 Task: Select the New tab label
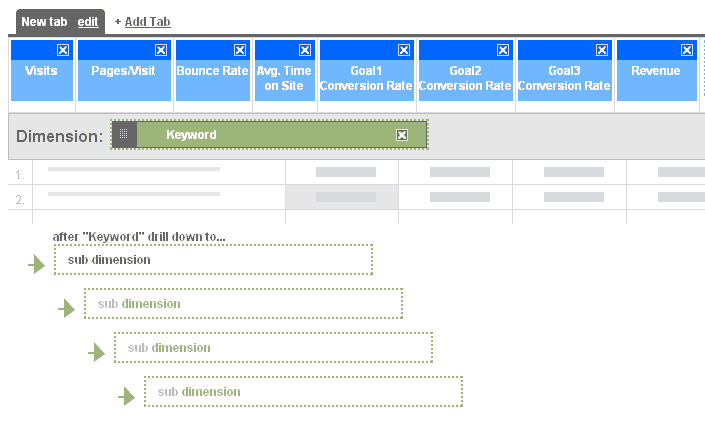coord(46,21)
